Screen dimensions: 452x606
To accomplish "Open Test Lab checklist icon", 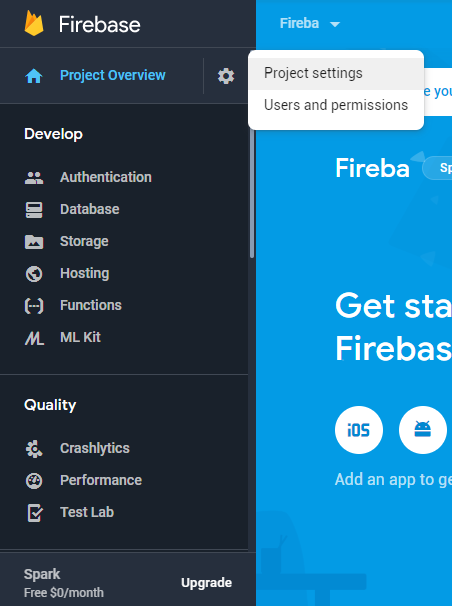I will 34,513.
